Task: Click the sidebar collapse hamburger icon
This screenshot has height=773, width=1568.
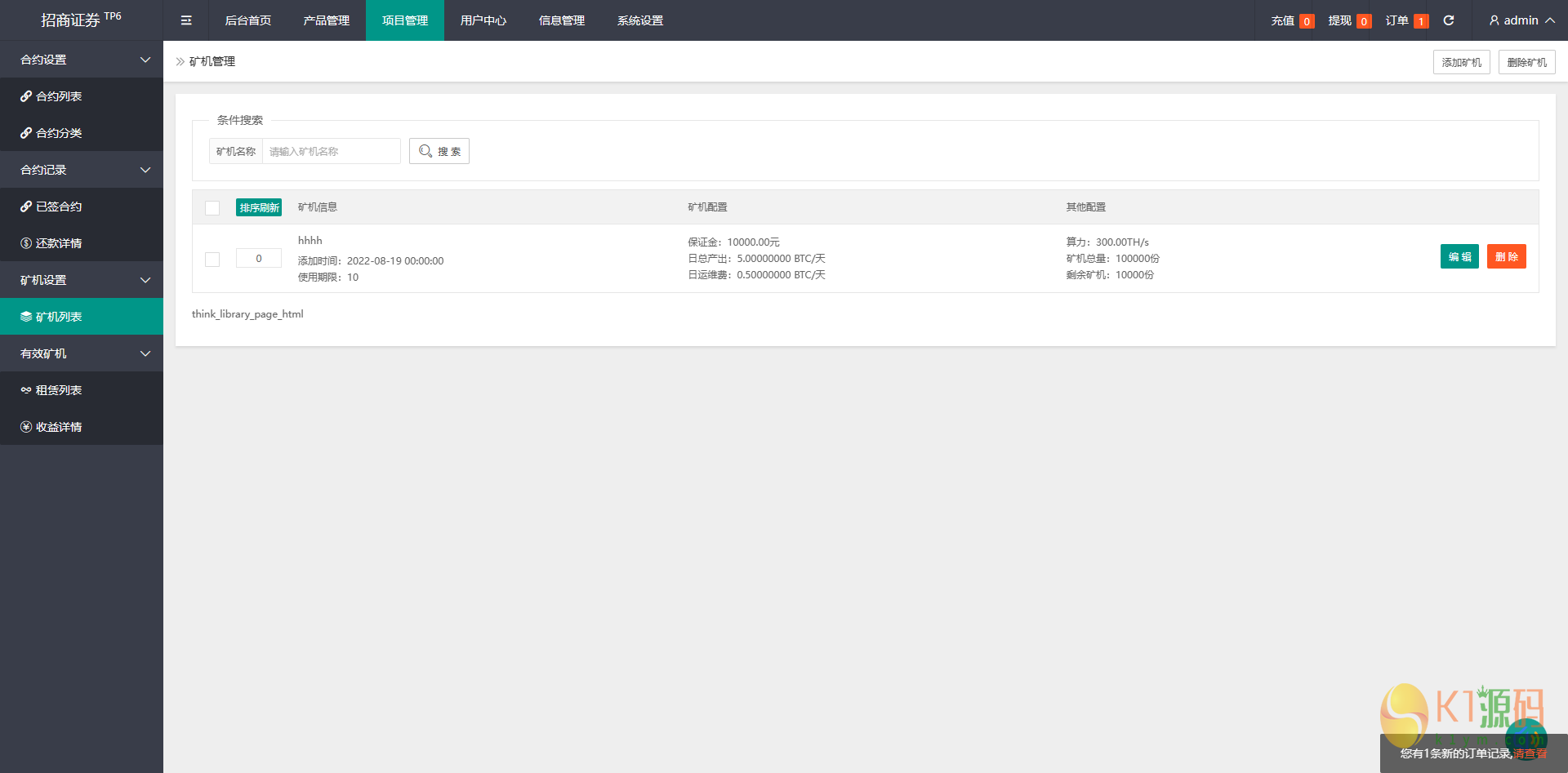Action: point(186,20)
